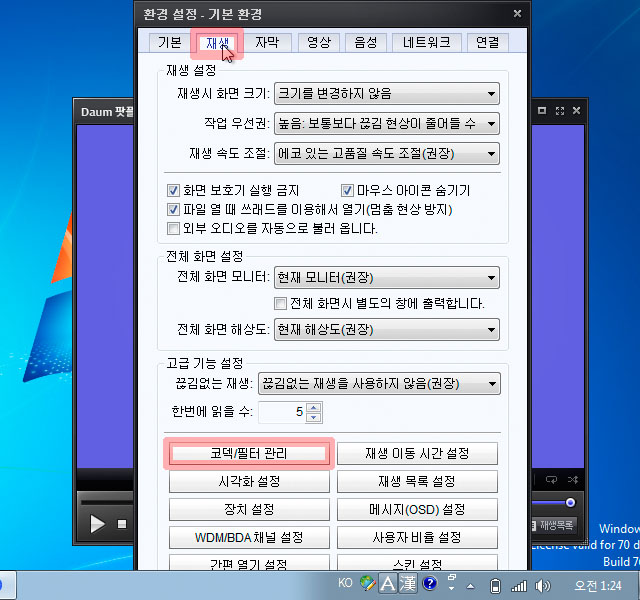Click the player volume slider handle
The width and height of the screenshot is (640, 600).
570,502
